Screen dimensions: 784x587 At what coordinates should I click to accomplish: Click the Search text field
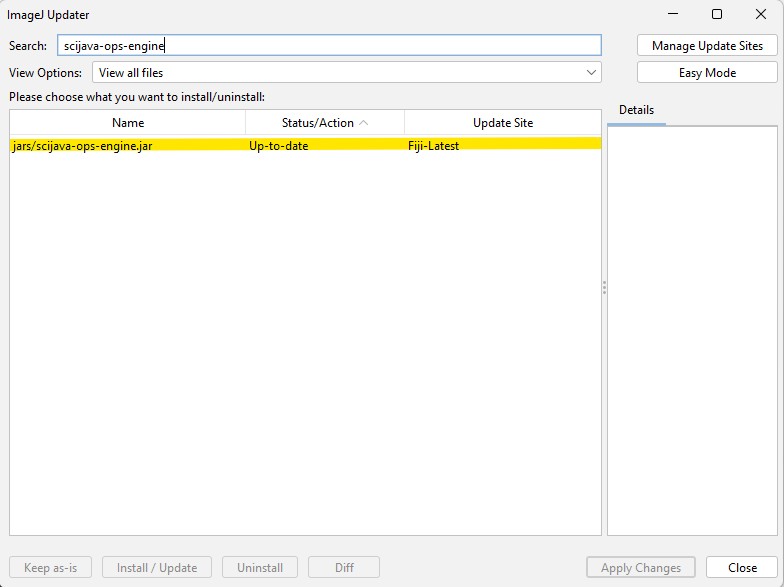tap(329, 45)
